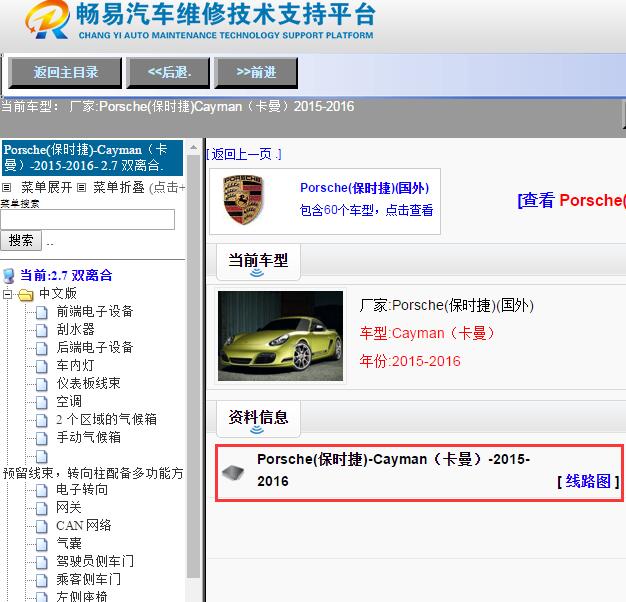Go back with the <<后退 button

[x=168, y=73]
